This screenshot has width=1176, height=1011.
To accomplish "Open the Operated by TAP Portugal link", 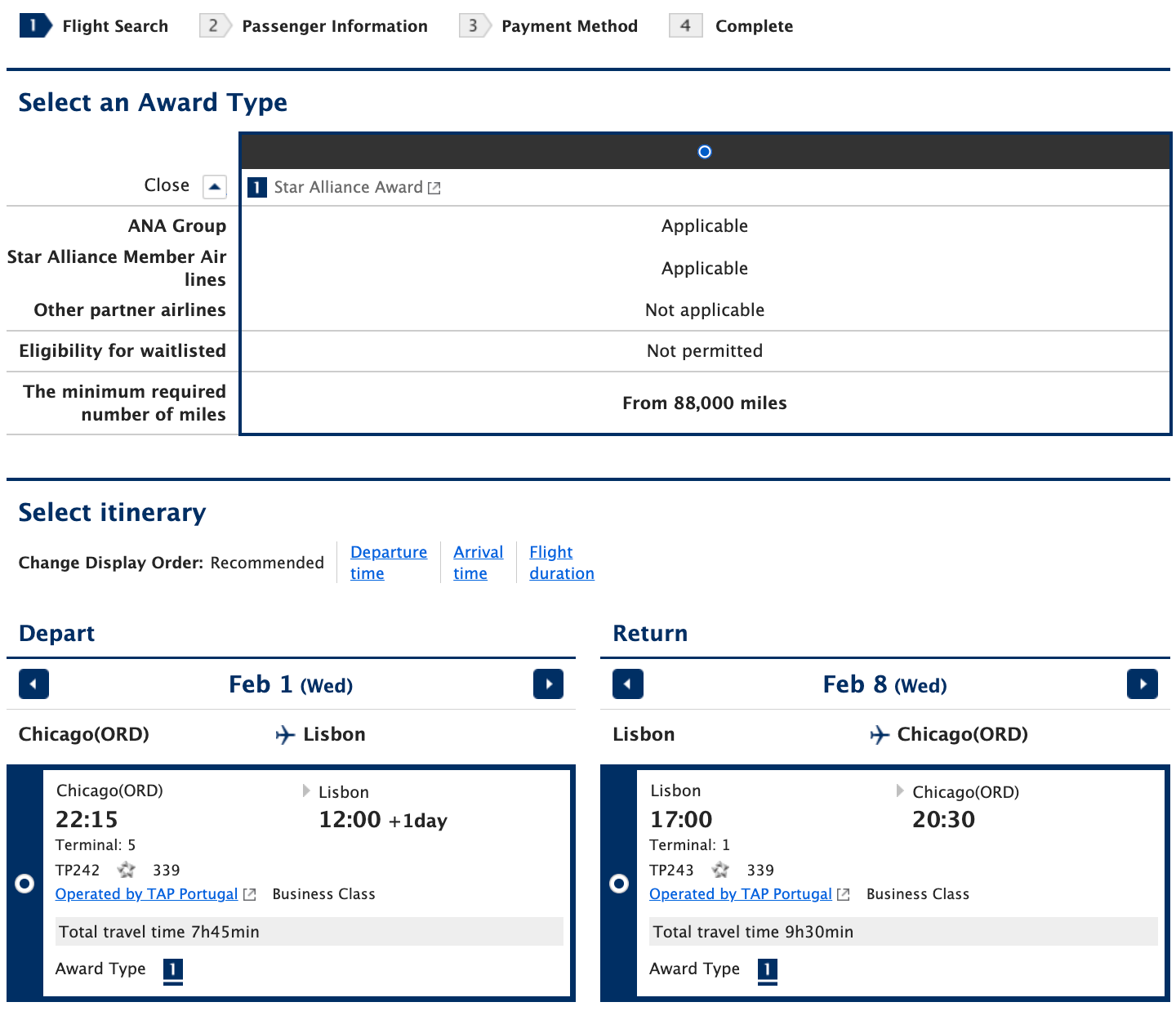I will 145,894.
